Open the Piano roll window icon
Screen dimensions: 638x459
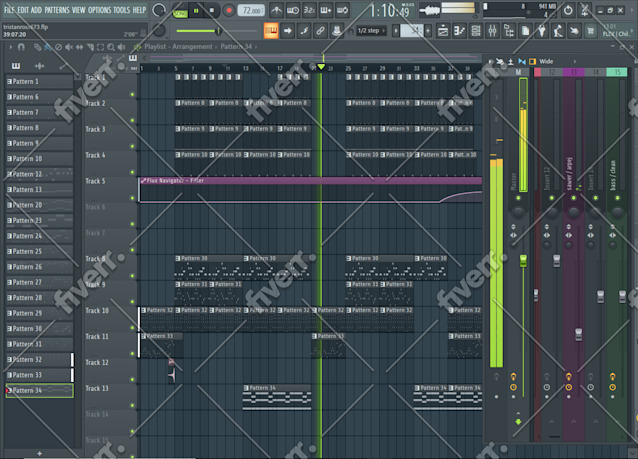(x=459, y=31)
